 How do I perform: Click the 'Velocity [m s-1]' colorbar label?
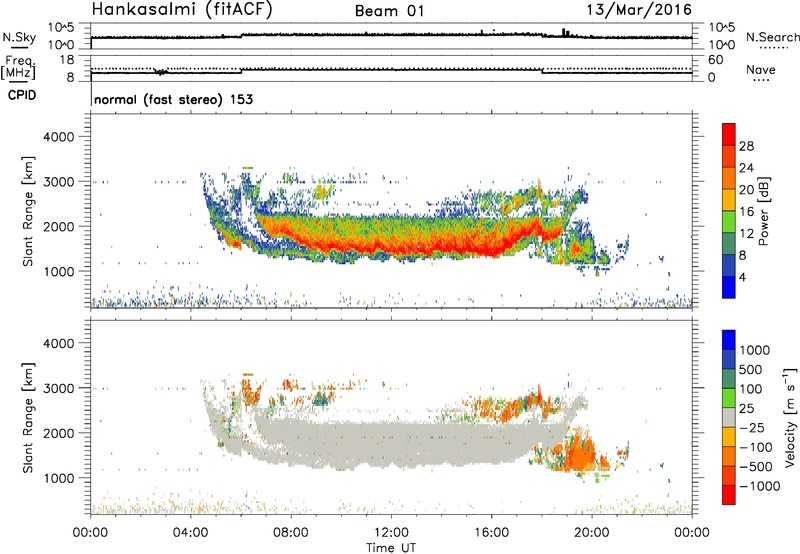790,417
